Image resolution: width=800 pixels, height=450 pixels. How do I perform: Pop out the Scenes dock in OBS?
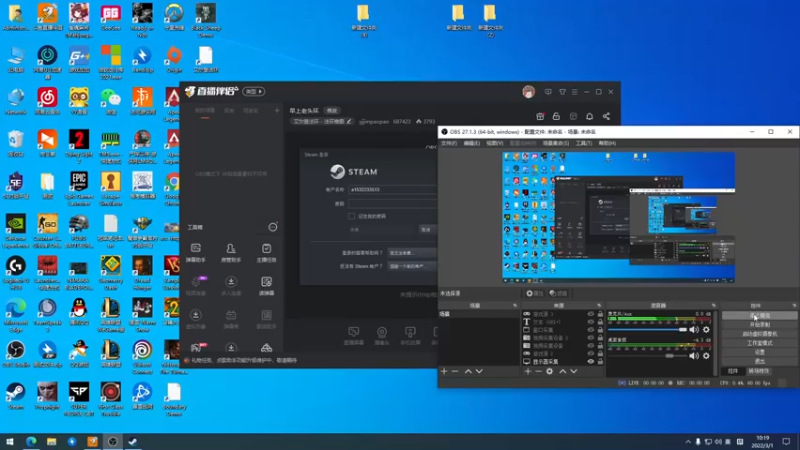tap(515, 306)
